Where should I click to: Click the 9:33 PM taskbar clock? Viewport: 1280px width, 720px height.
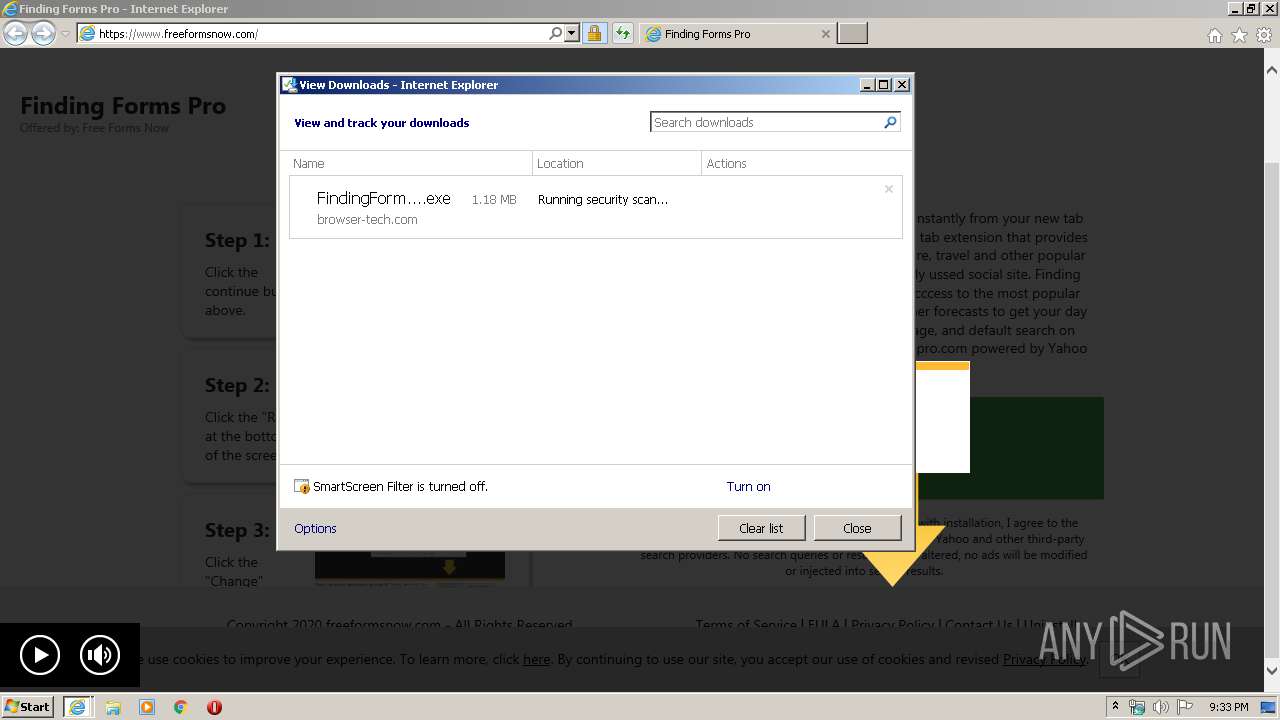(1228, 707)
